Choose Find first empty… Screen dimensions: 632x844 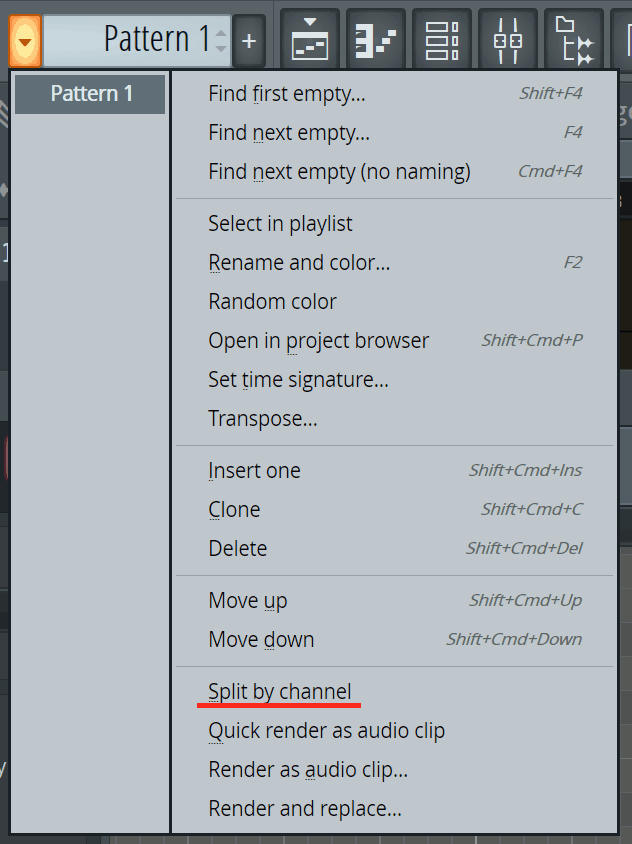(287, 94)
